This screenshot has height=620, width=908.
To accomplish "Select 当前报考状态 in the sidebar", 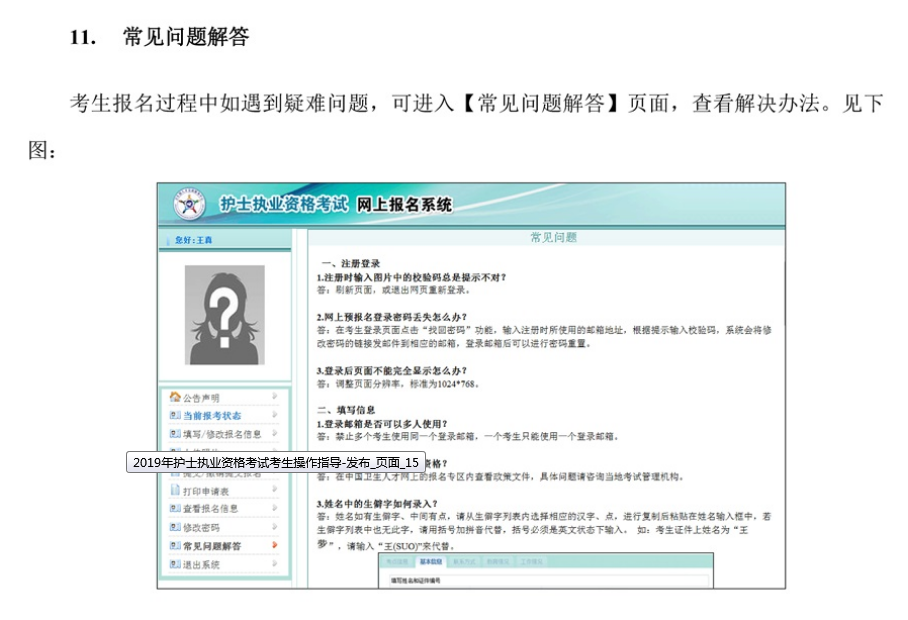I will [x=212, y=415].
